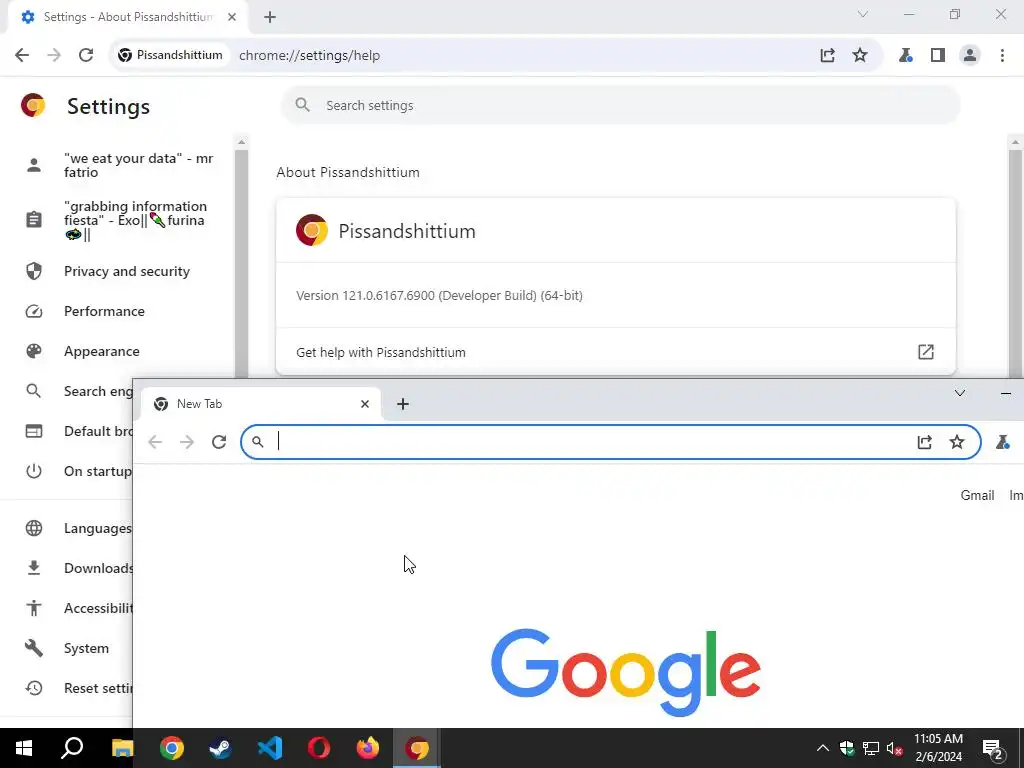This screenshot has height=768, width=1024.
Task: Toggle side panel in Settings window
Action: pyautogui.click(x=938, y=56)
